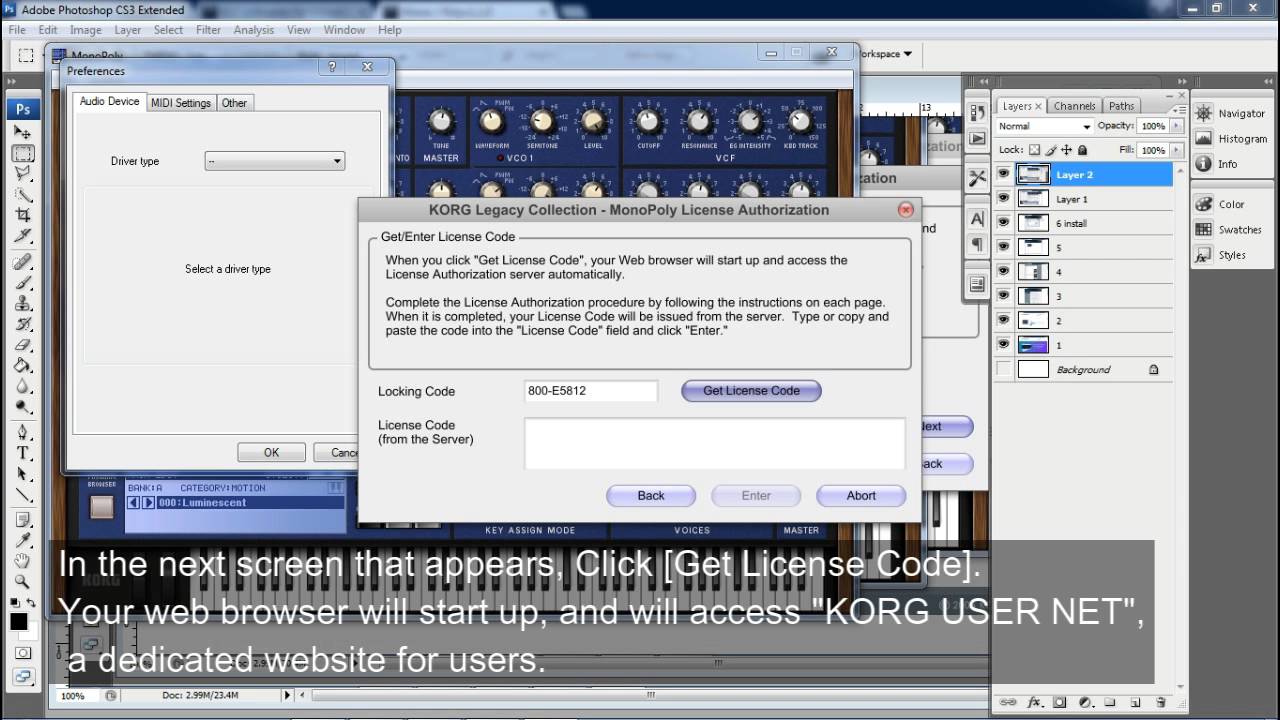Select the Eyedropper tool
This screenshot has height=720, width=1280.
[x=23, y=541]
